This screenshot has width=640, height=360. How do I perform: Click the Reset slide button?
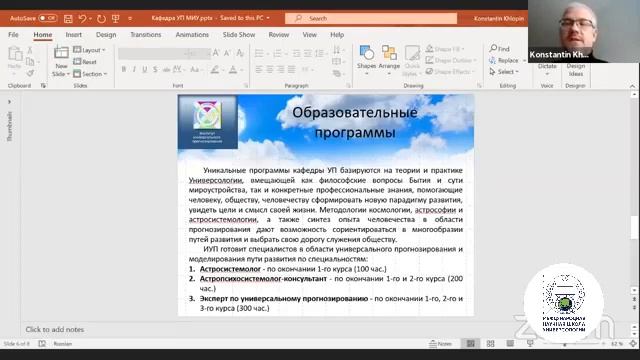pyautogui.click(x=85, y=62)
